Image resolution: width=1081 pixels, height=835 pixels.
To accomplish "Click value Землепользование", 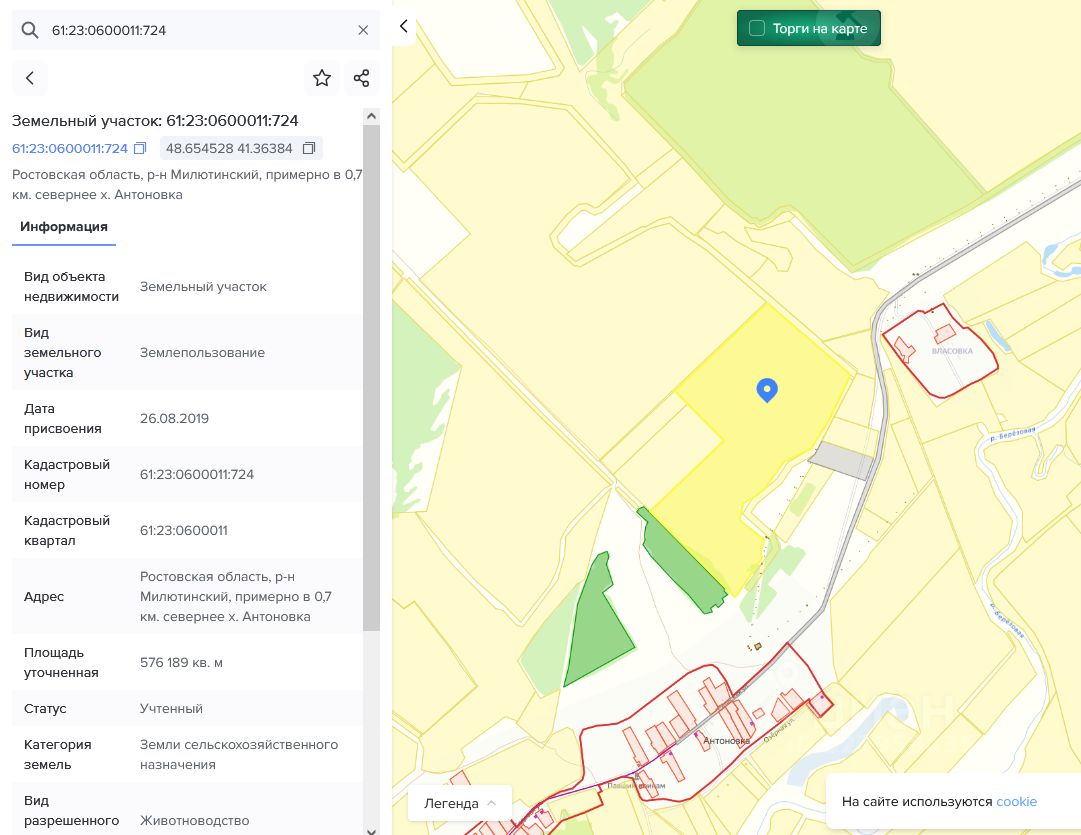I will pyautogui.click(x=202, y=352).
